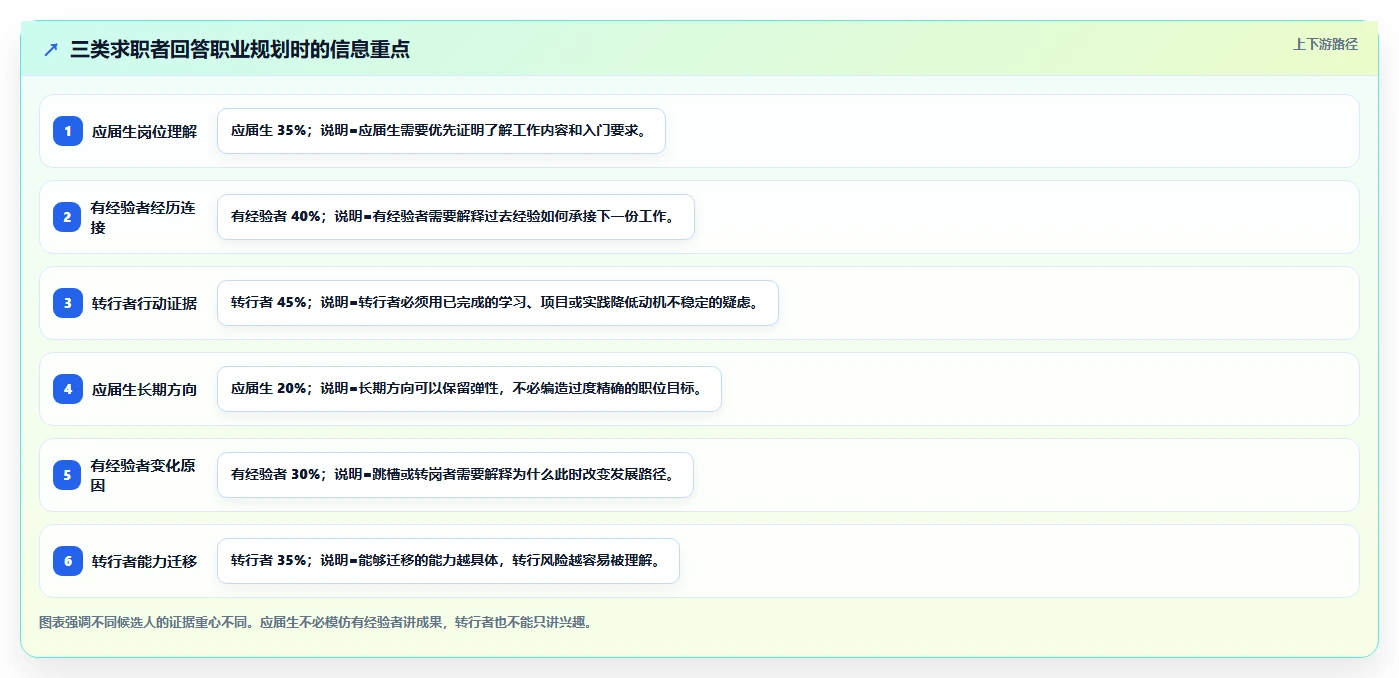Click the title 三类求职者回答职业规划时的信息重点
This screenshot has height=678, width=1399.
tap(240, 49)
